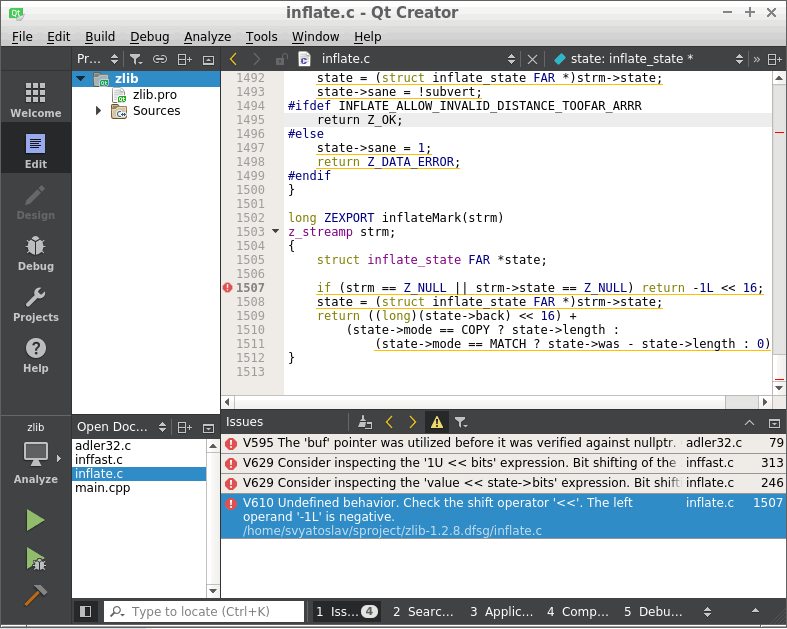Open the Design mode

(x=36, y=203)
